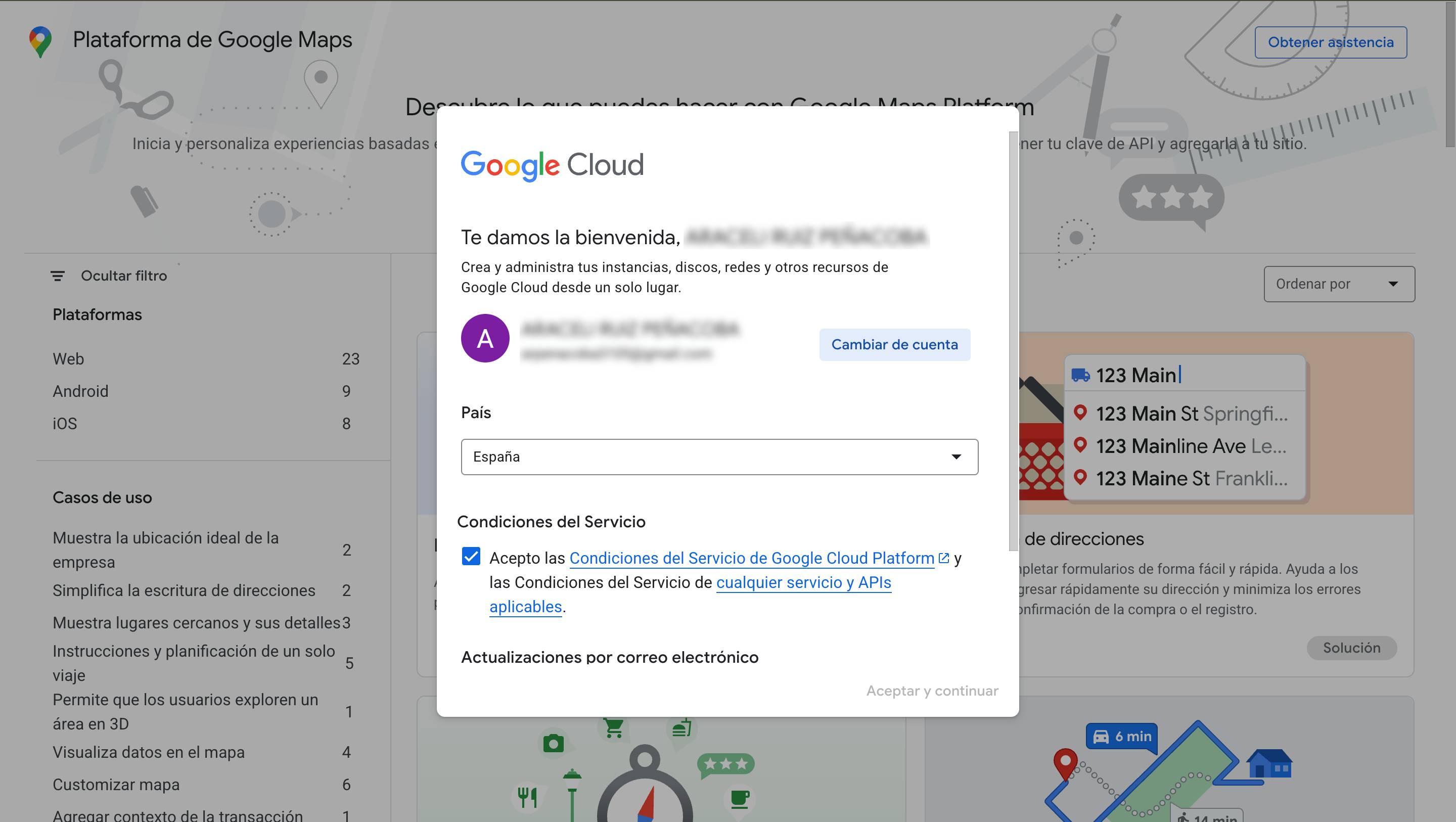Click the car icon in 6 min badge
The image size is (1456, 822).
pyautogui.click(x=1101, y=737)
